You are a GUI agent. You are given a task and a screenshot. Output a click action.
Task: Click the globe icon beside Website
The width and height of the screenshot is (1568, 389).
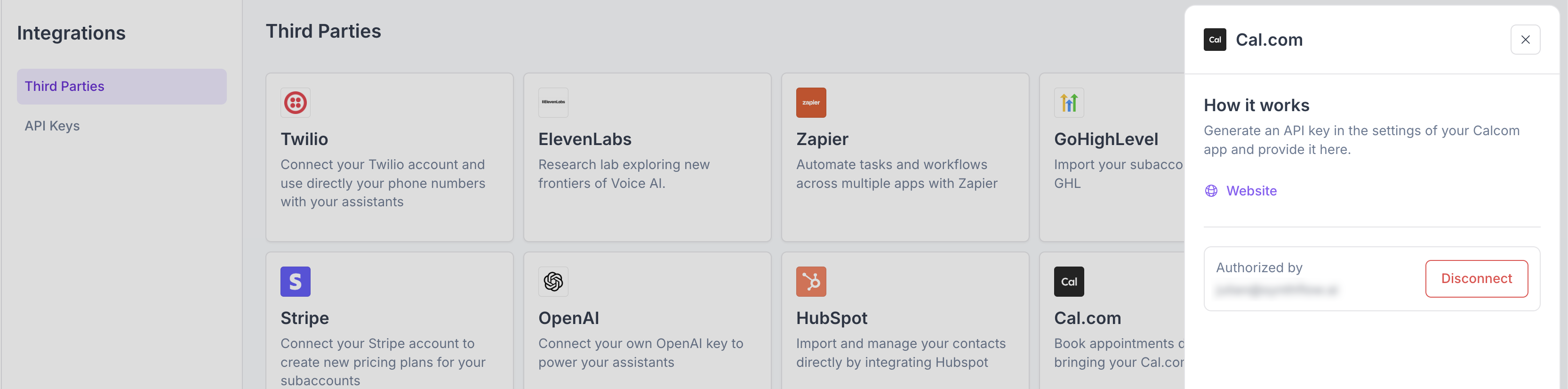pos(1211,191)
